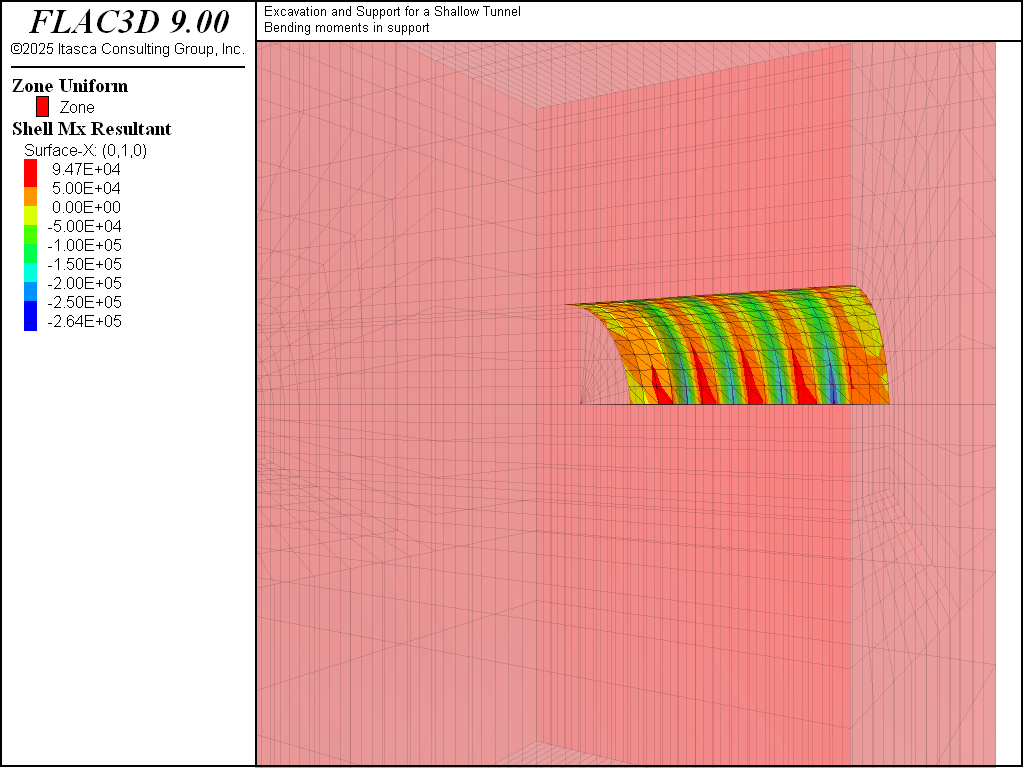
Task: Click the yellow 0.00E+00 legend color
Action: (31, 216)
